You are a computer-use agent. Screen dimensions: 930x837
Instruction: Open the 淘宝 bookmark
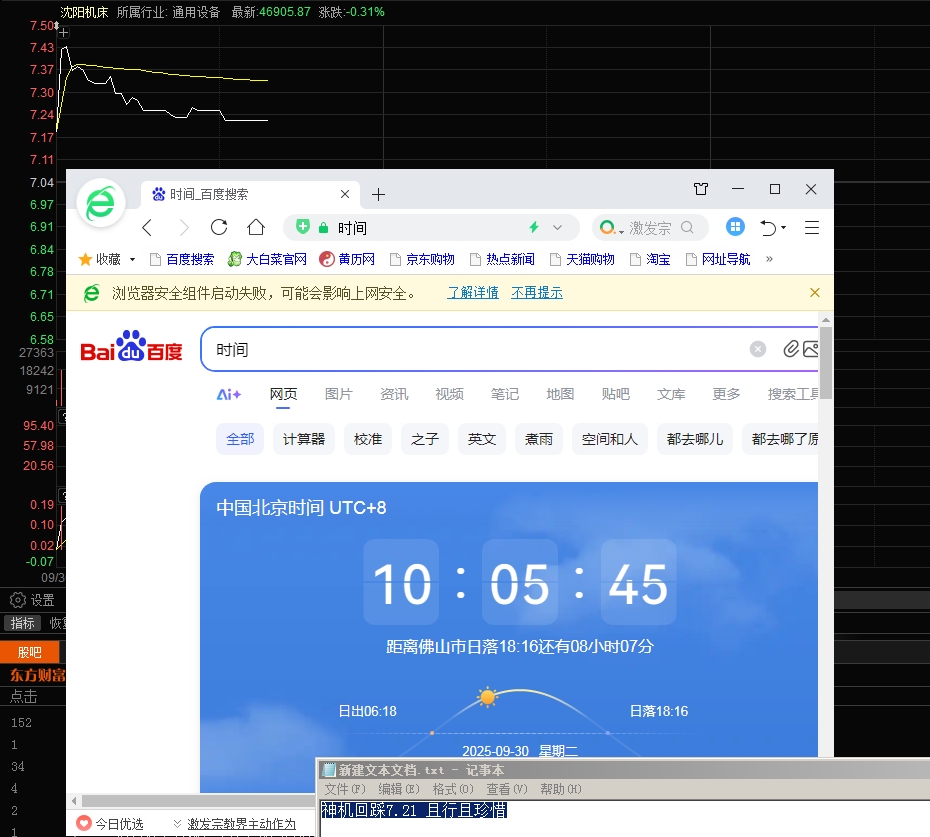pyautogui.click(x=650, y=259)
